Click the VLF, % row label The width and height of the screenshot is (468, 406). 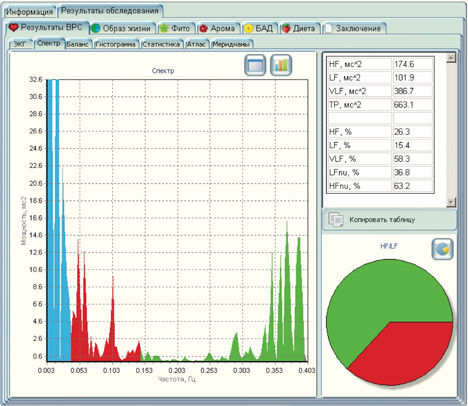[360, 159]
